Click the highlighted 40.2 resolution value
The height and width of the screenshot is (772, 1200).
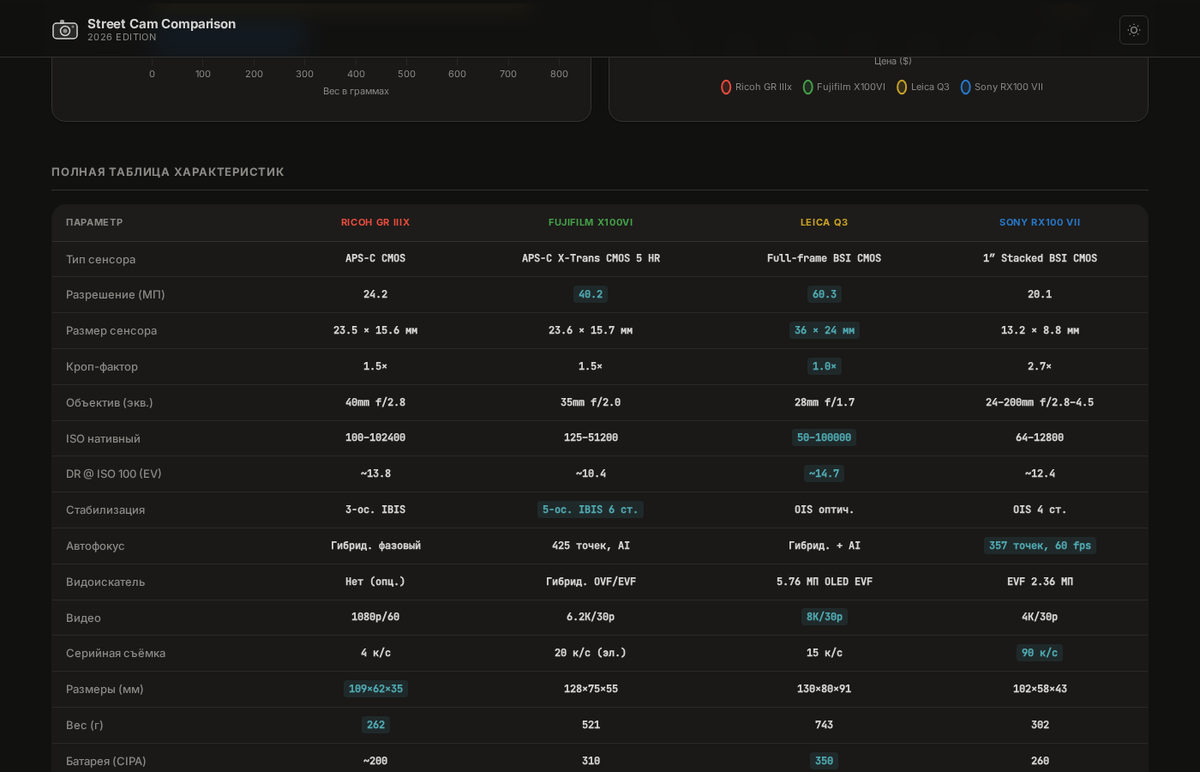[x=590, y=294]
